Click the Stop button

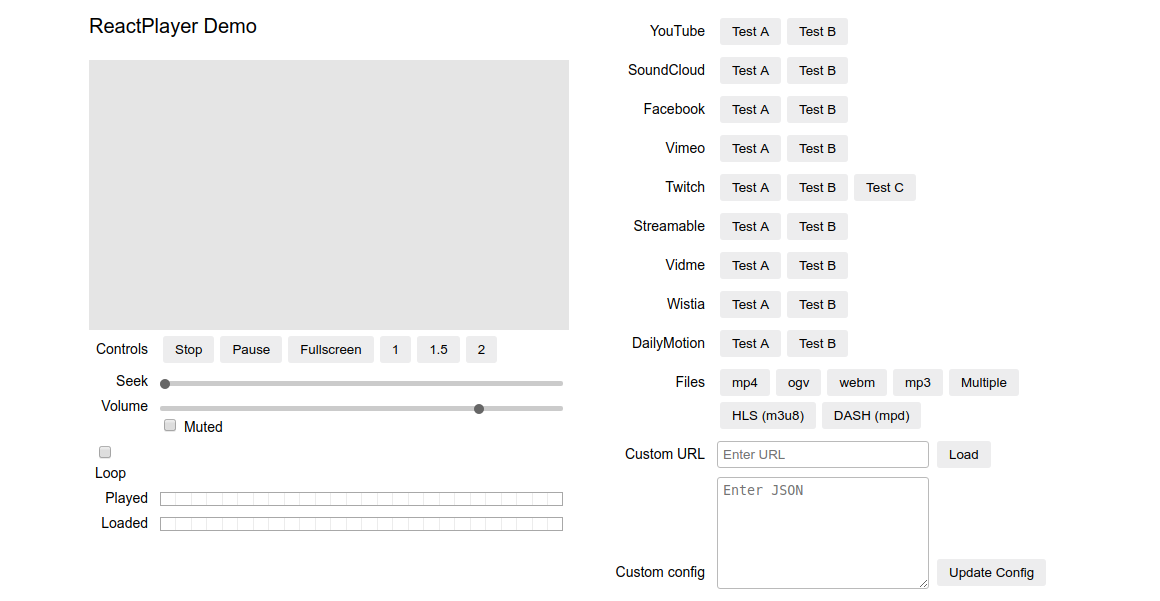pyautogui.click(x=189, y=349)
